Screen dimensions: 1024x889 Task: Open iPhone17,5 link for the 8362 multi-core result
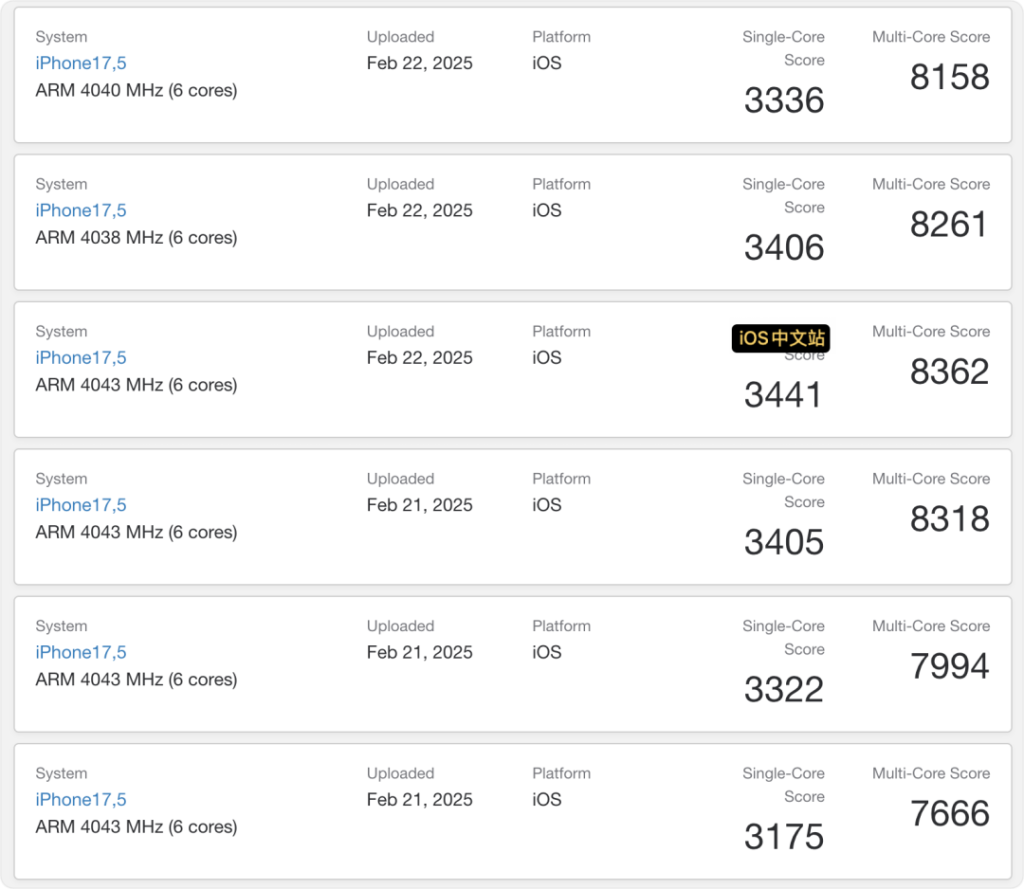pos(81,357)
